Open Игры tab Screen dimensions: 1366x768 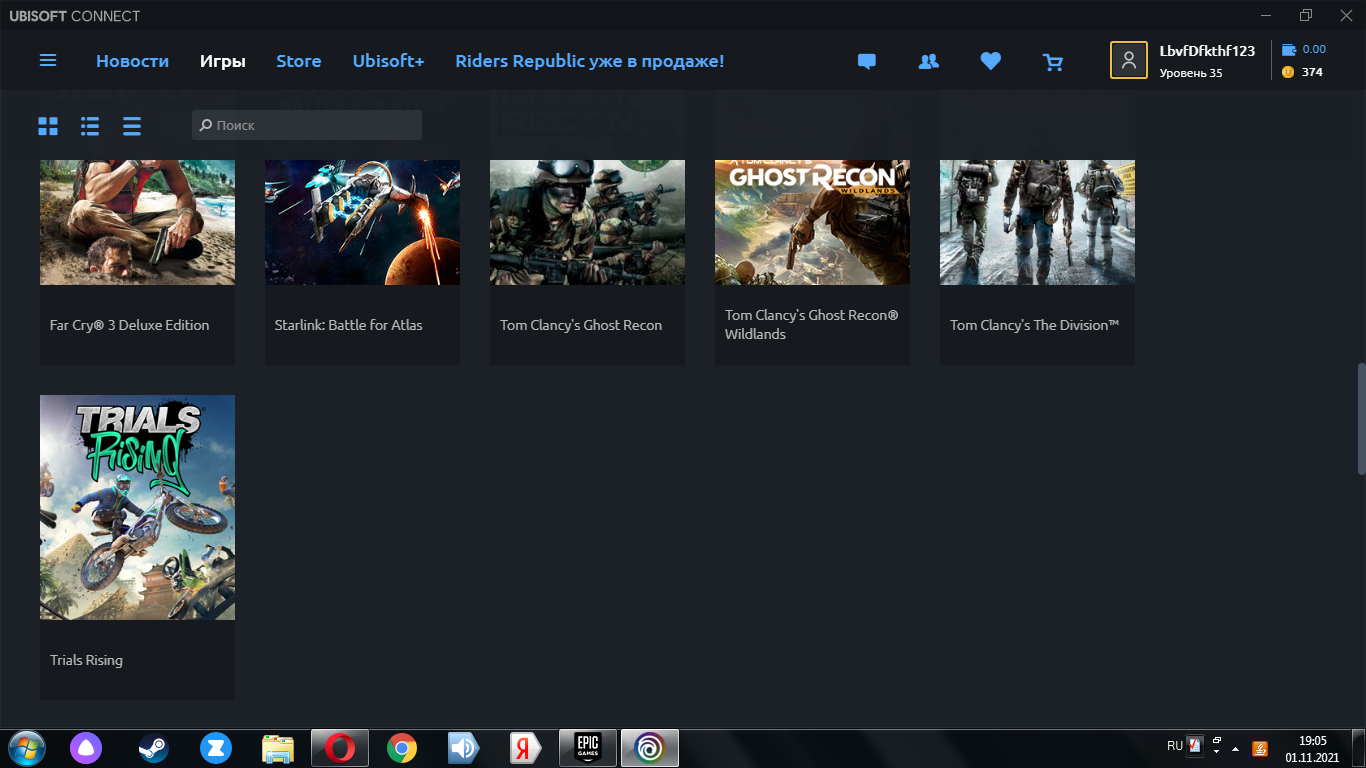222,61
